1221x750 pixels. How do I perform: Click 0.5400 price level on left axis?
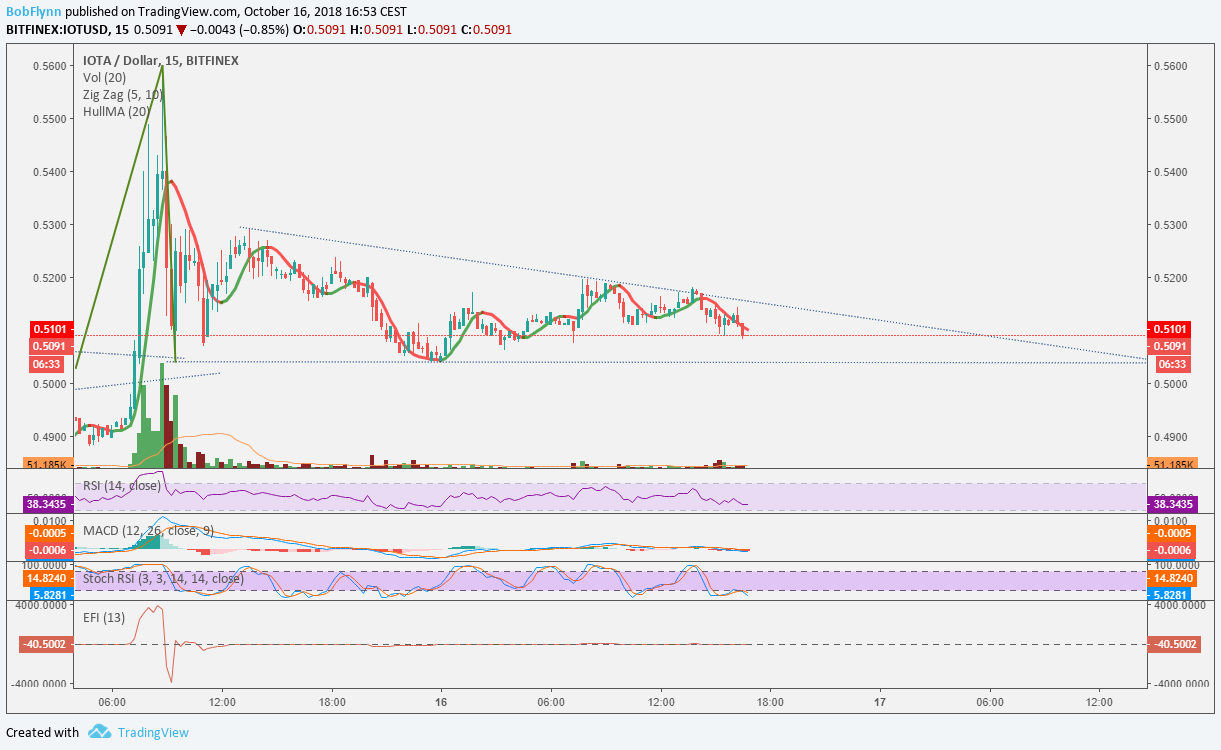(51, 172)
